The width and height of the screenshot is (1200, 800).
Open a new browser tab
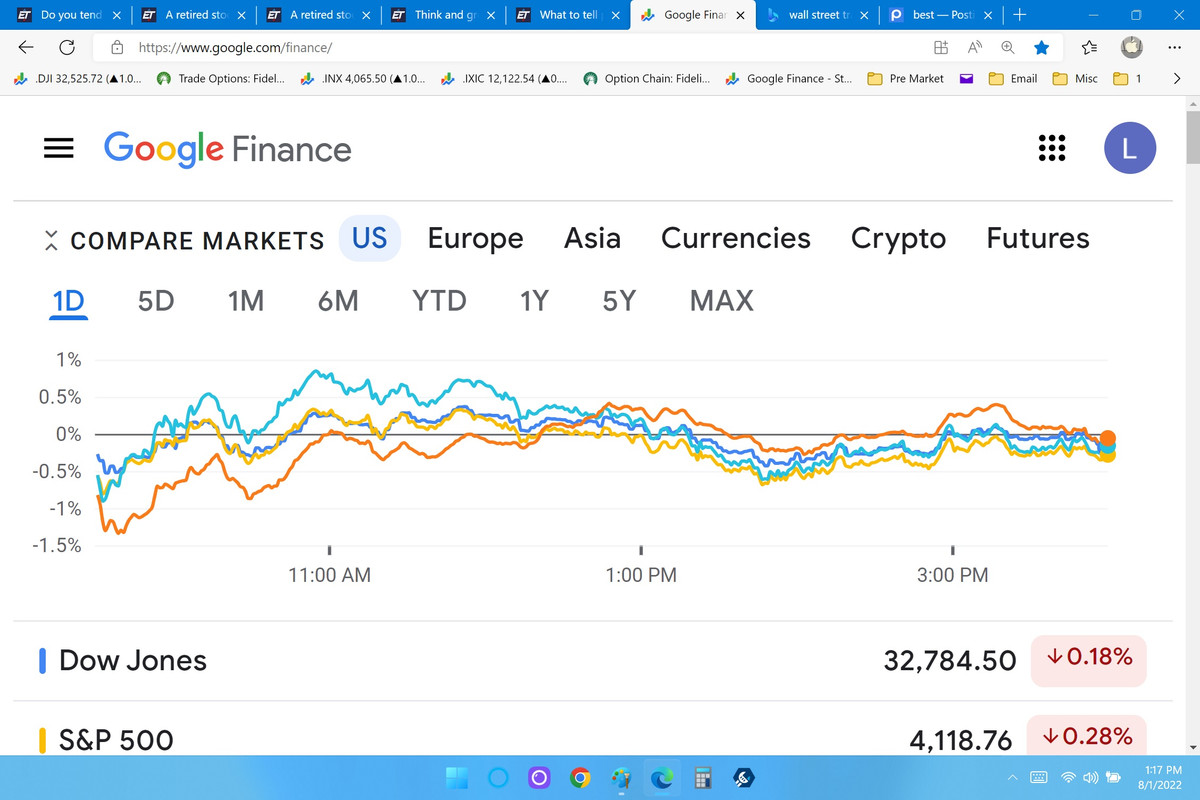(1018, 15)
